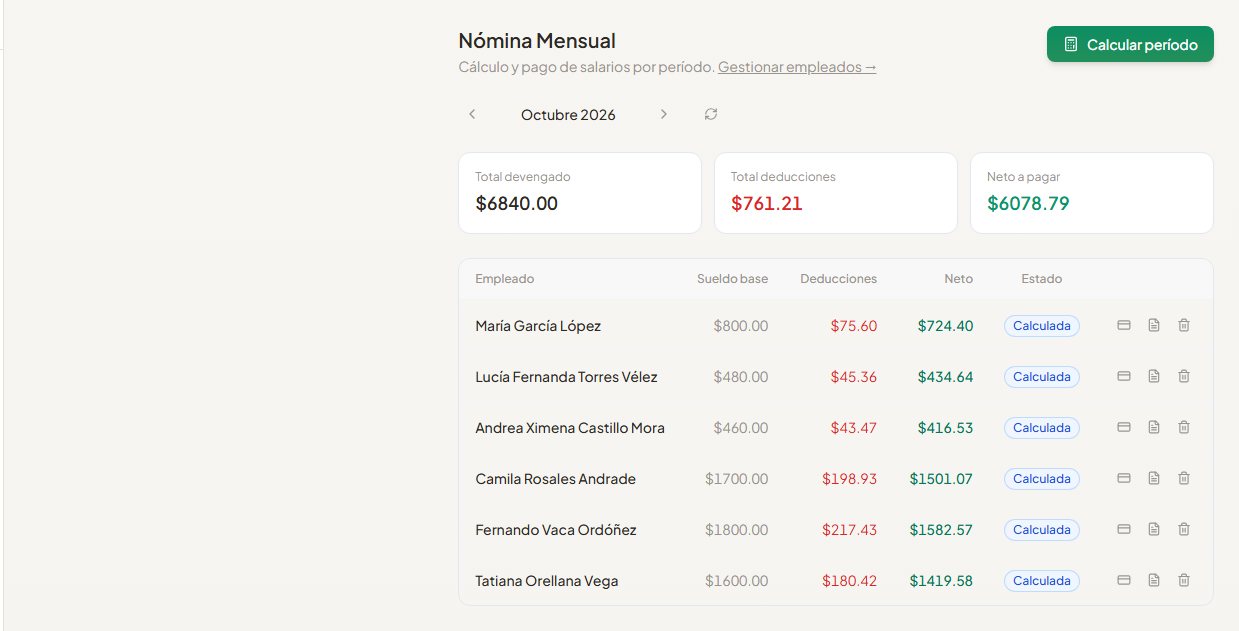This screenshot has width=1239, height=631.
Task: Click the card icon for Andrea Ximena Castillo Mora
Action: pos(1124,427)
